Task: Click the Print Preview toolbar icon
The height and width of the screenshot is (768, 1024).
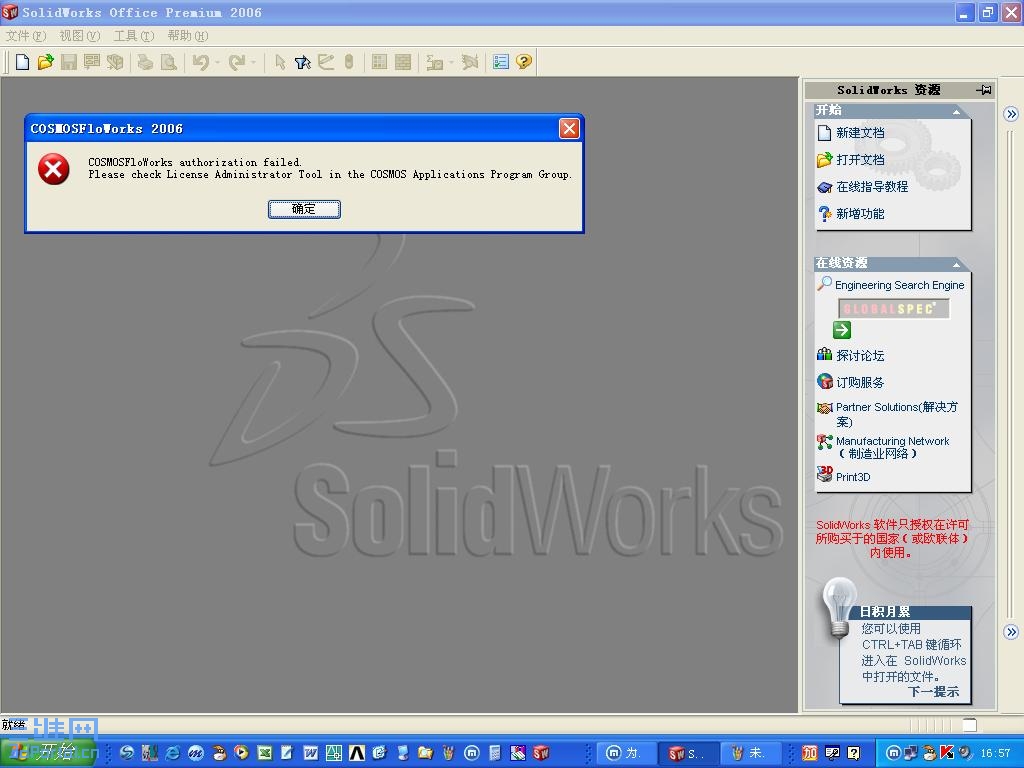Action: pos(168,62)
